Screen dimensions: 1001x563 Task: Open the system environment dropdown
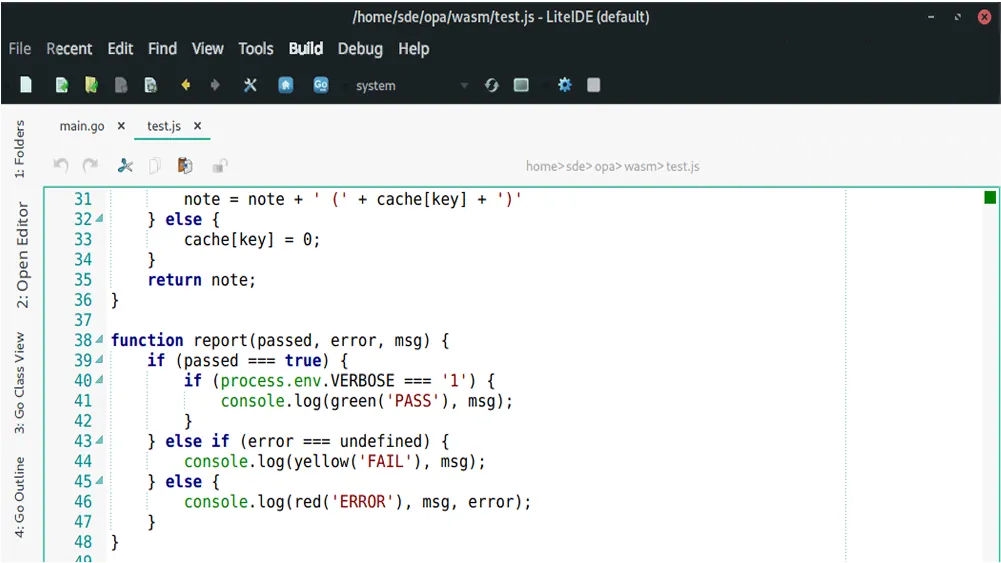pyautogui.click(x=412, y=86)
